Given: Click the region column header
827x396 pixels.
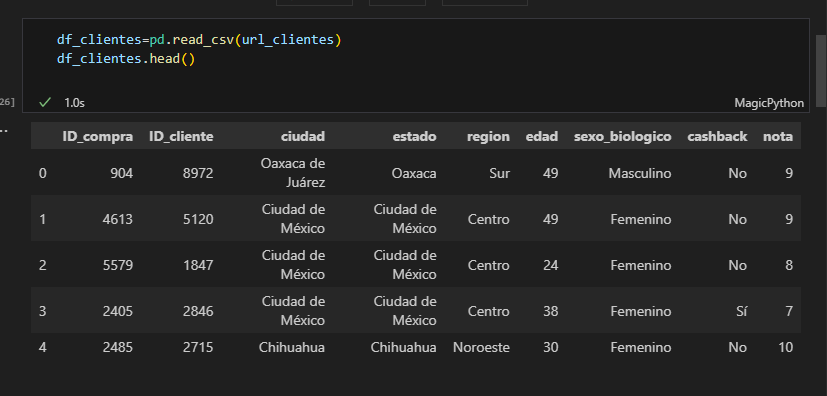Looking at the screenshot, I should [488, 137].
